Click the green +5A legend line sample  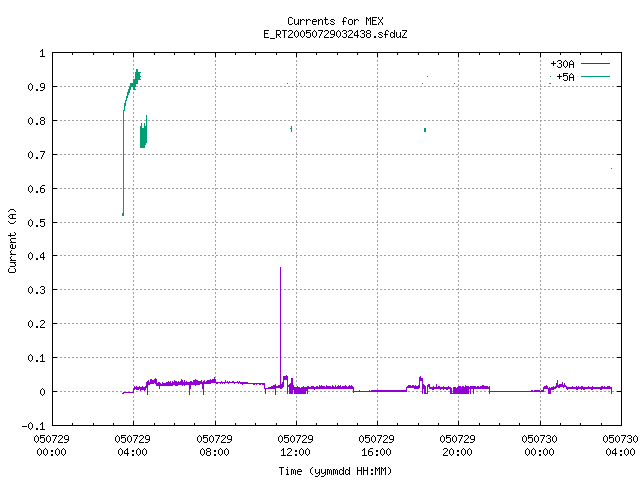[x=595, y=76]
